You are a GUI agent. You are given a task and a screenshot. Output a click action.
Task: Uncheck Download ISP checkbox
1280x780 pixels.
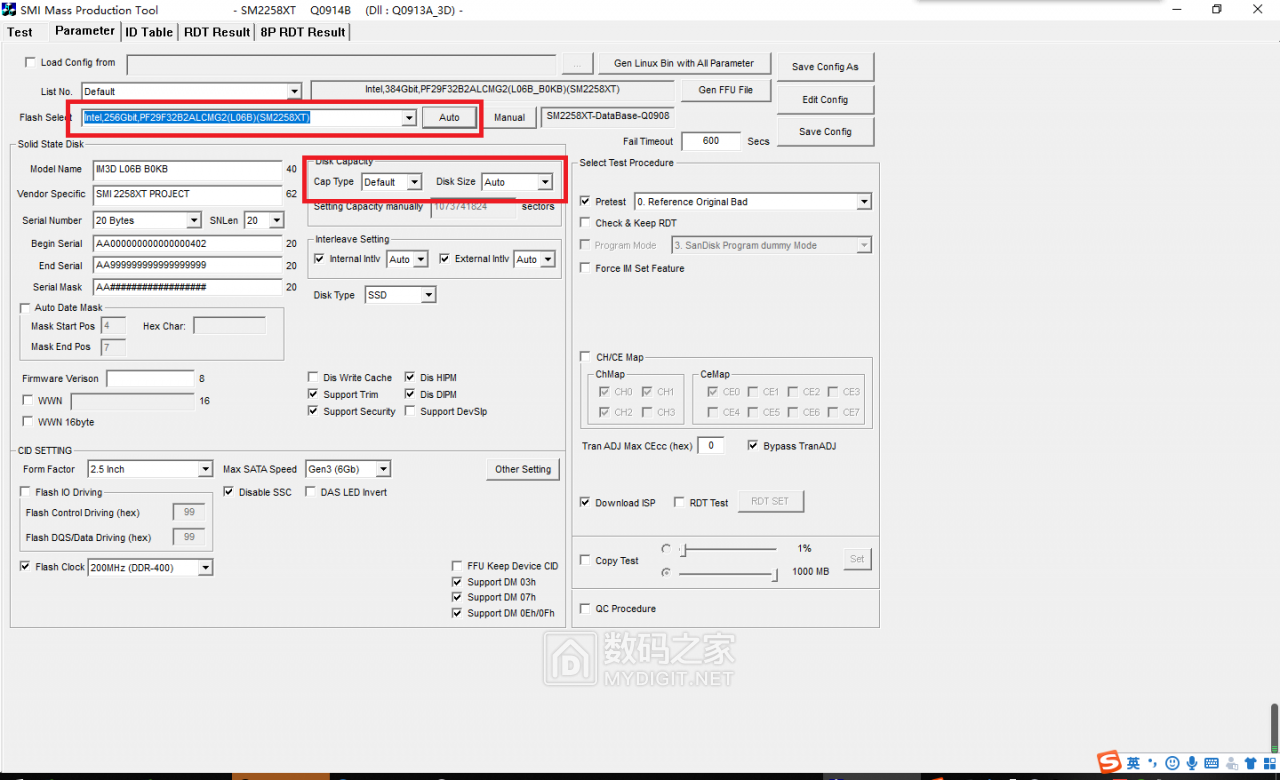[x=585, y=502]
